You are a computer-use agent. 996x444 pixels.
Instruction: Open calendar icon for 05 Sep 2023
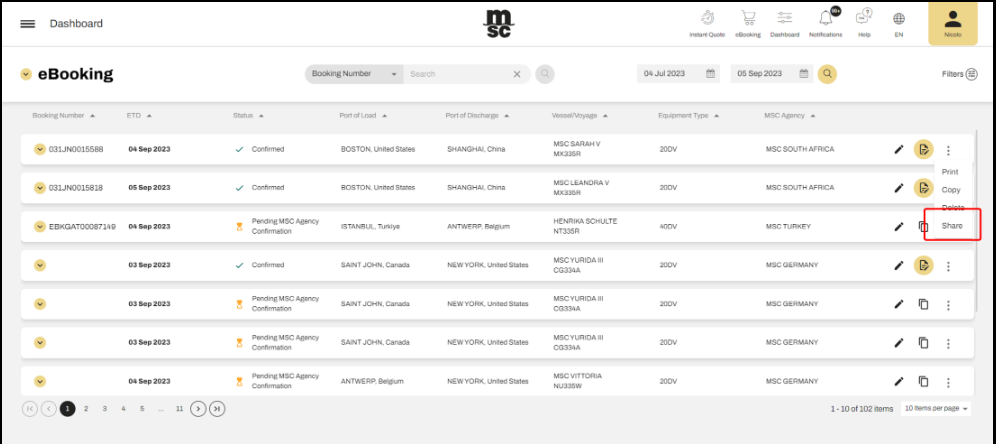click(x=804, y=74)
